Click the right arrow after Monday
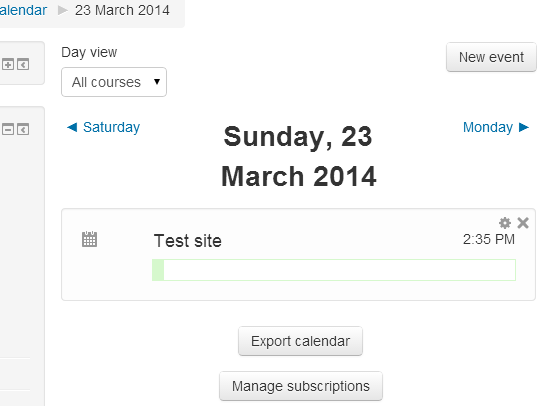Screen dimensions: 555x406 524,127
